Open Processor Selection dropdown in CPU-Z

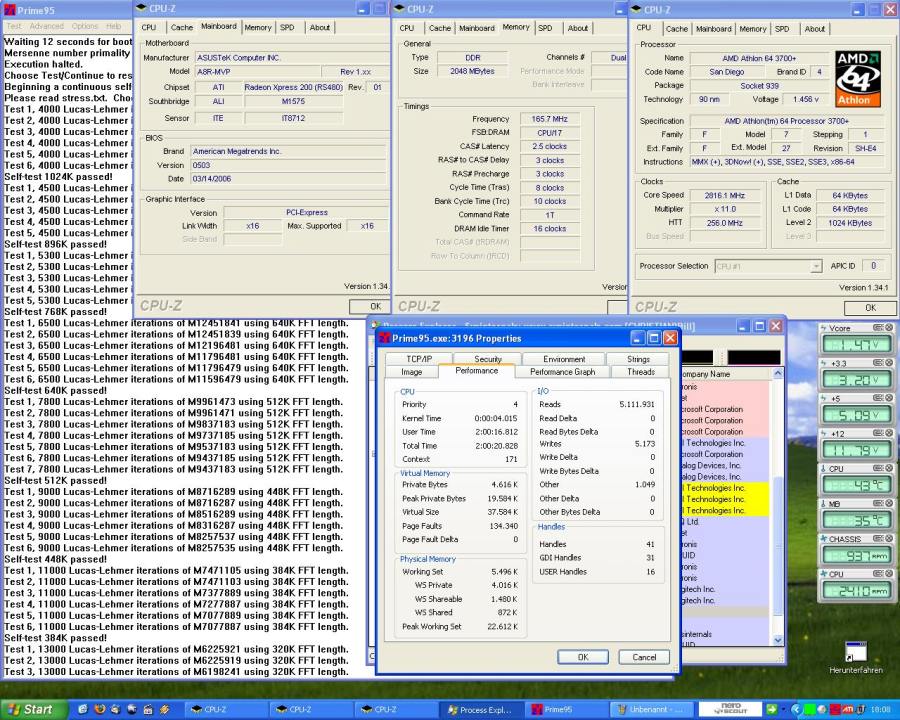(x=816, y=266)
